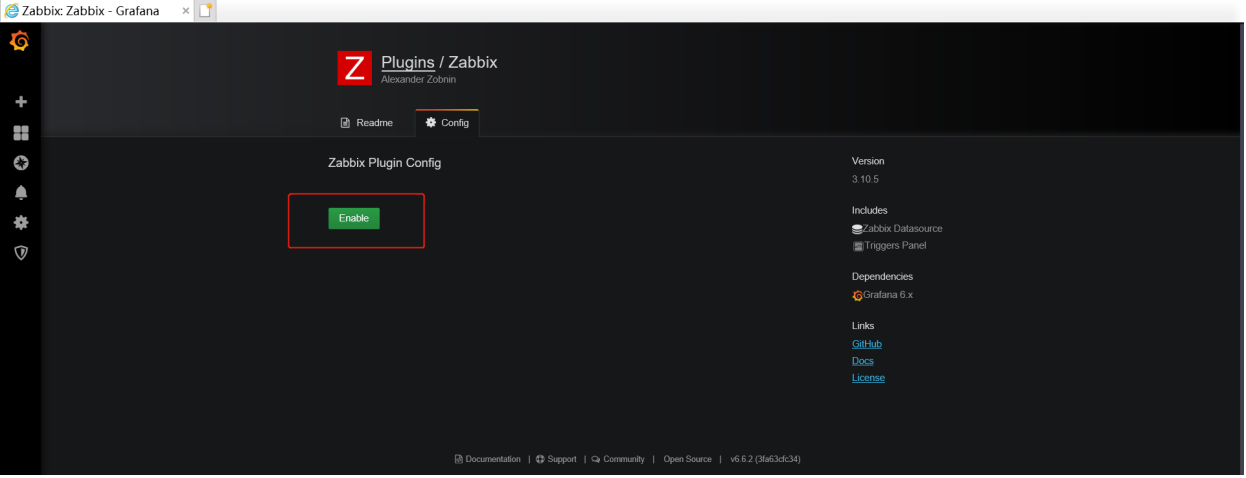Click the Open Source footer link
This screenshot has height=478, width=1246.
pos(688,459)
